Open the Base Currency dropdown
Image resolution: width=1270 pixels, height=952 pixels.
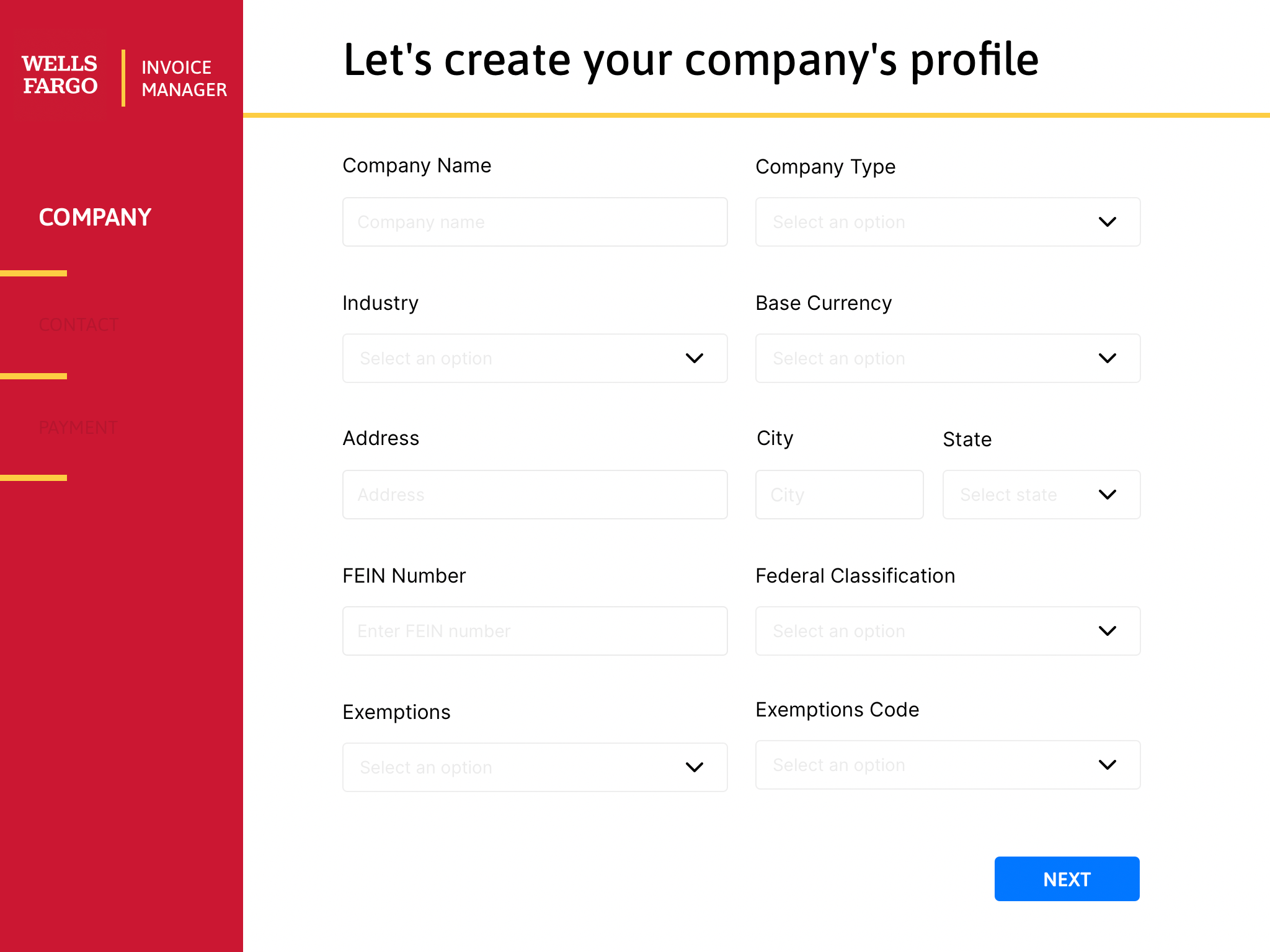1108,358
